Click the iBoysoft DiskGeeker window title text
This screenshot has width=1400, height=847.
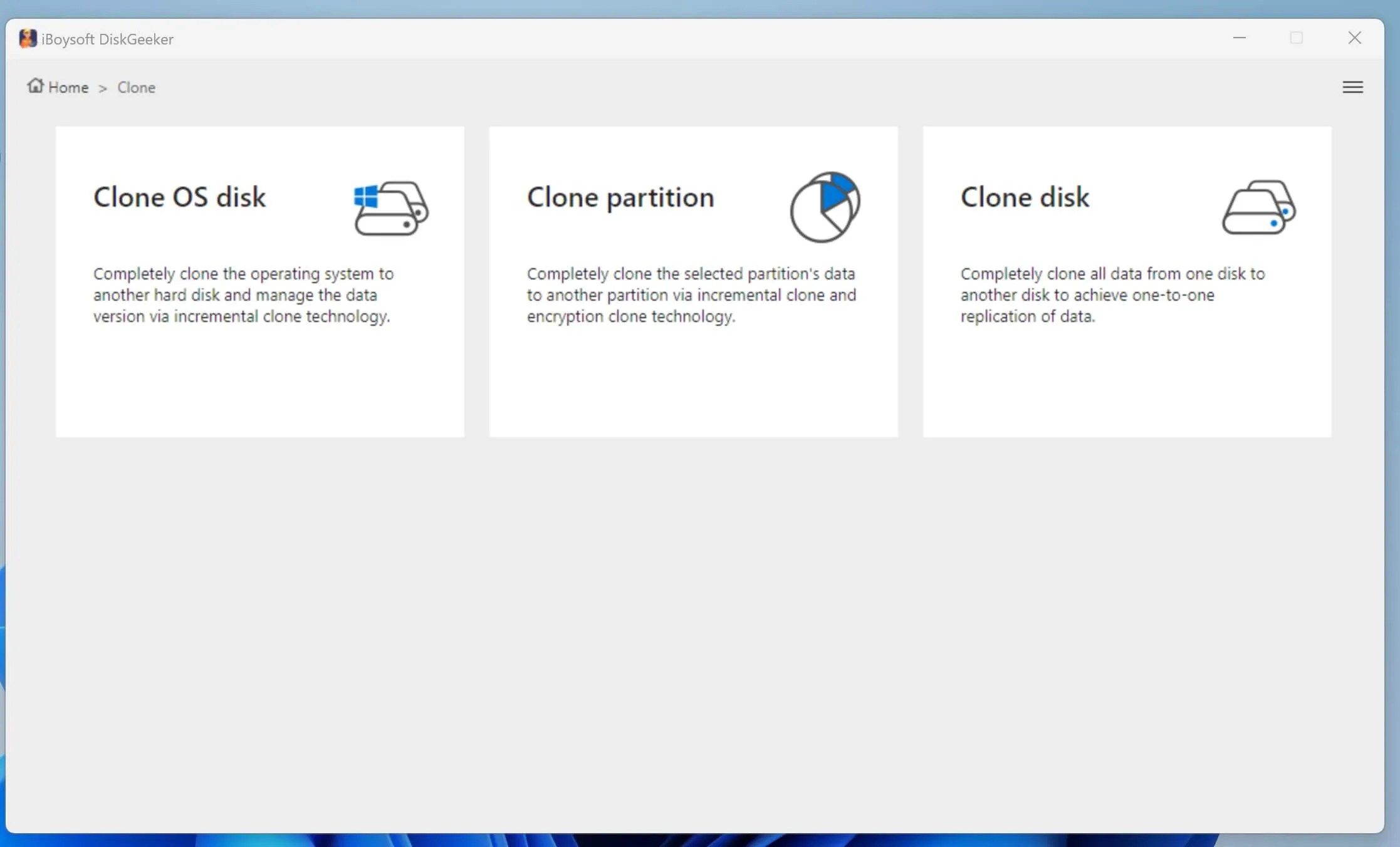click(107, 39)
